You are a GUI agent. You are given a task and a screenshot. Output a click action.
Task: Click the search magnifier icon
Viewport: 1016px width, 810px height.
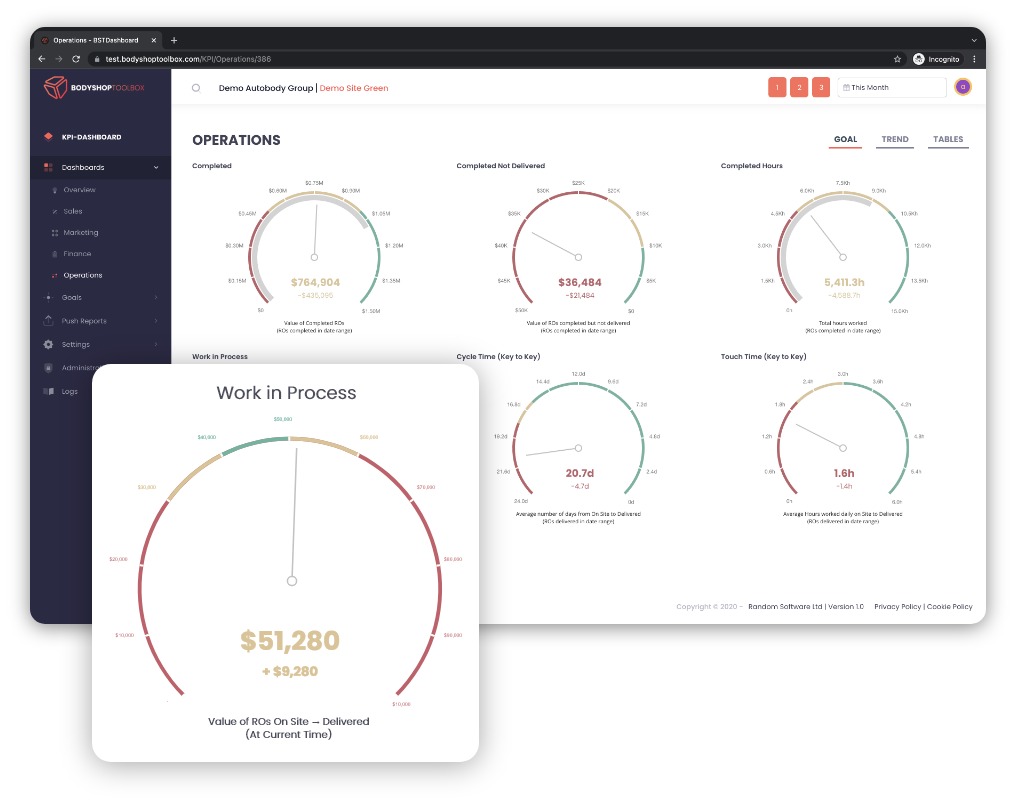point(196,88)
